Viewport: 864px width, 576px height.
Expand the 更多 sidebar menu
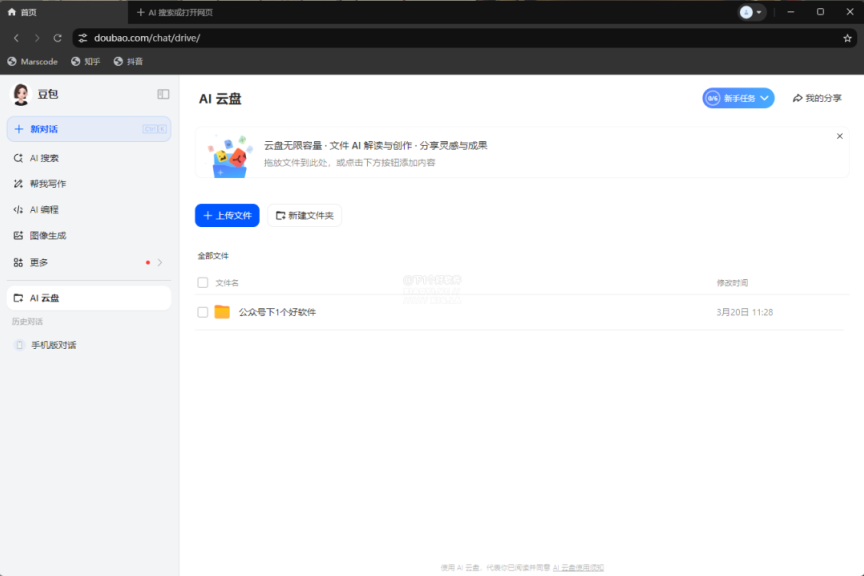click(x=44, y=262)
